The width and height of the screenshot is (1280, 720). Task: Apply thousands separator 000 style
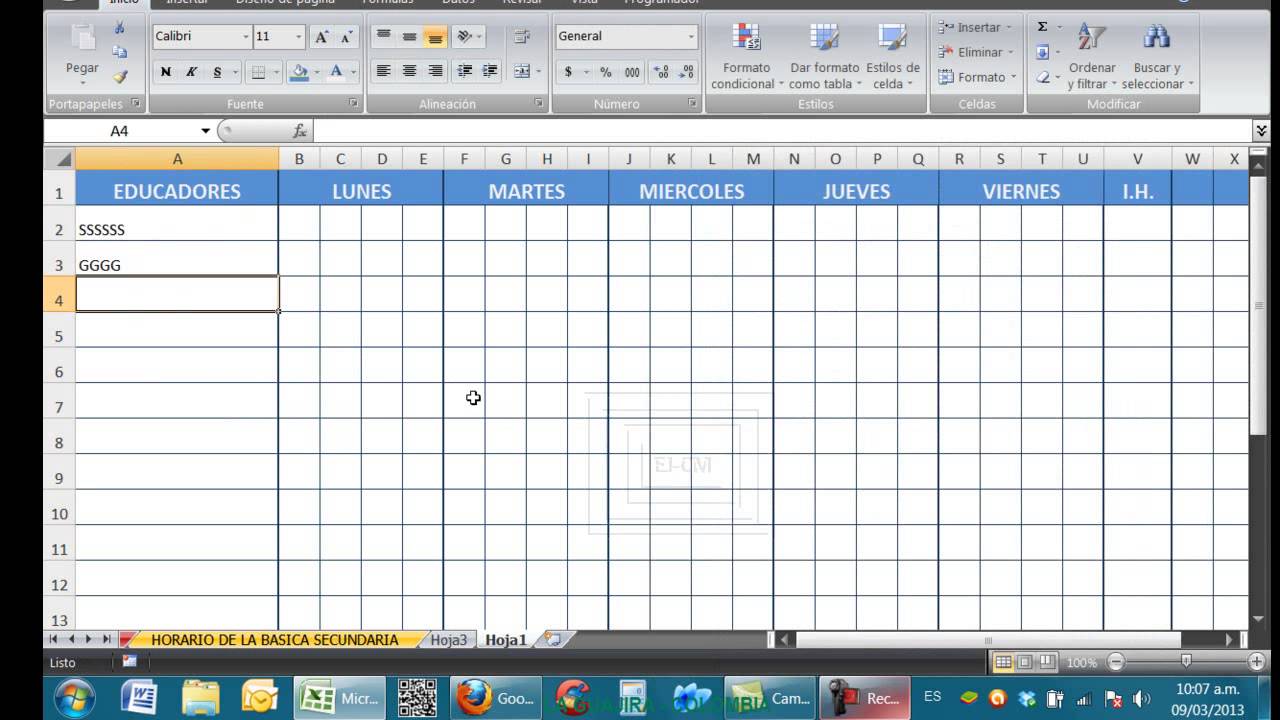pos(632,72)
